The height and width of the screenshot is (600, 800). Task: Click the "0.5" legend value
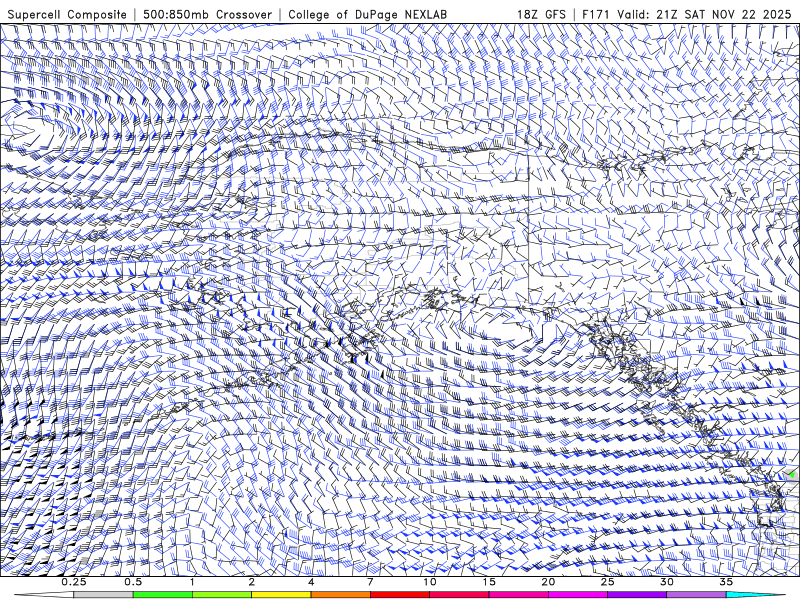[x=133, y=582]
